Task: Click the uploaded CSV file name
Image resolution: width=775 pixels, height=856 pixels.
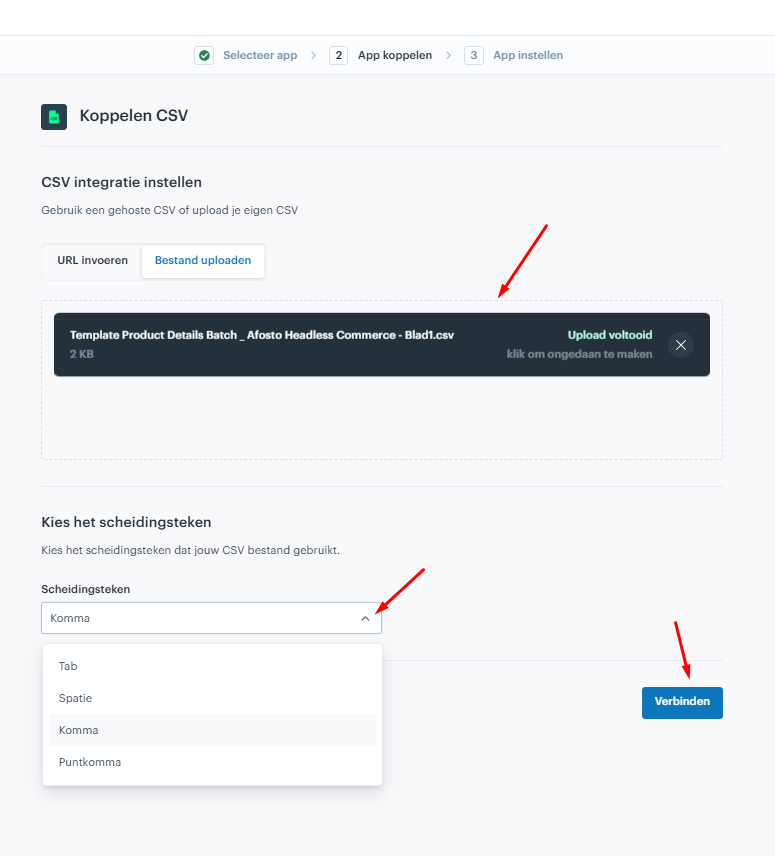Action: point(262,335)
